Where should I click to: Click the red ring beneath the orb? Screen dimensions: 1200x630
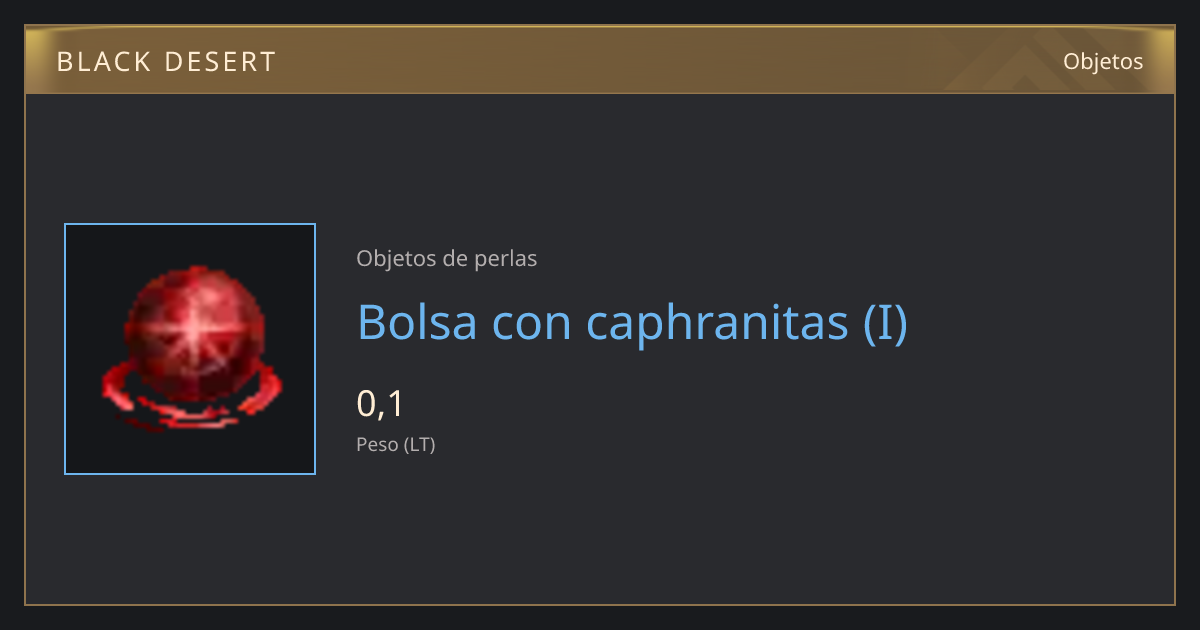click(189, 398)
